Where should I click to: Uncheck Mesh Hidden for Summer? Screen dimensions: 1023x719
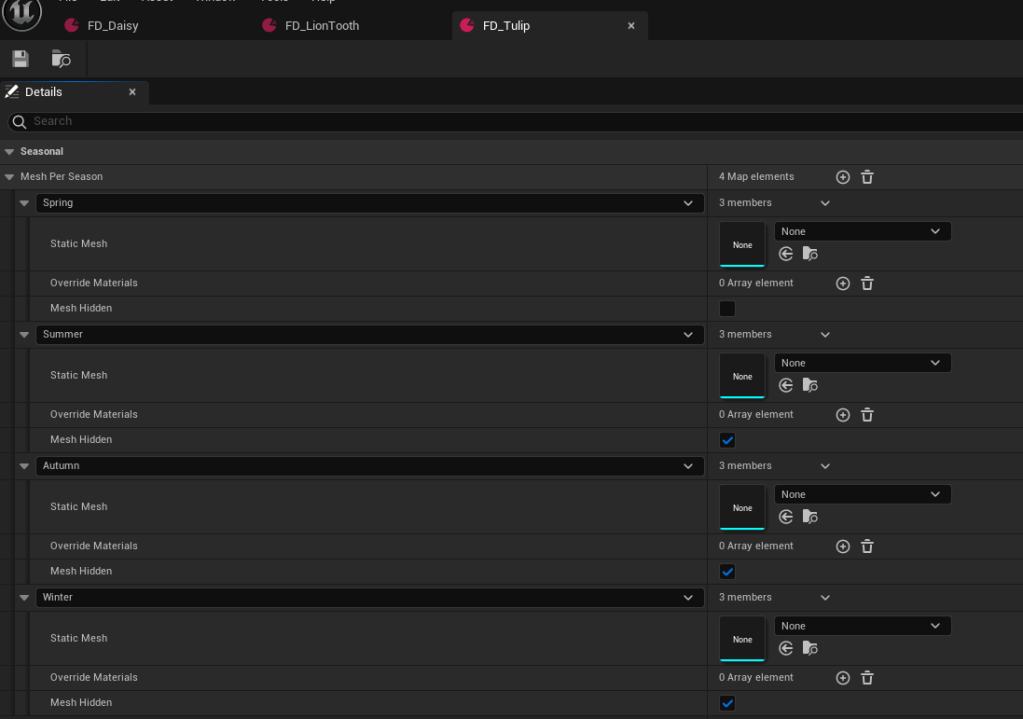[x=727, y=440]
